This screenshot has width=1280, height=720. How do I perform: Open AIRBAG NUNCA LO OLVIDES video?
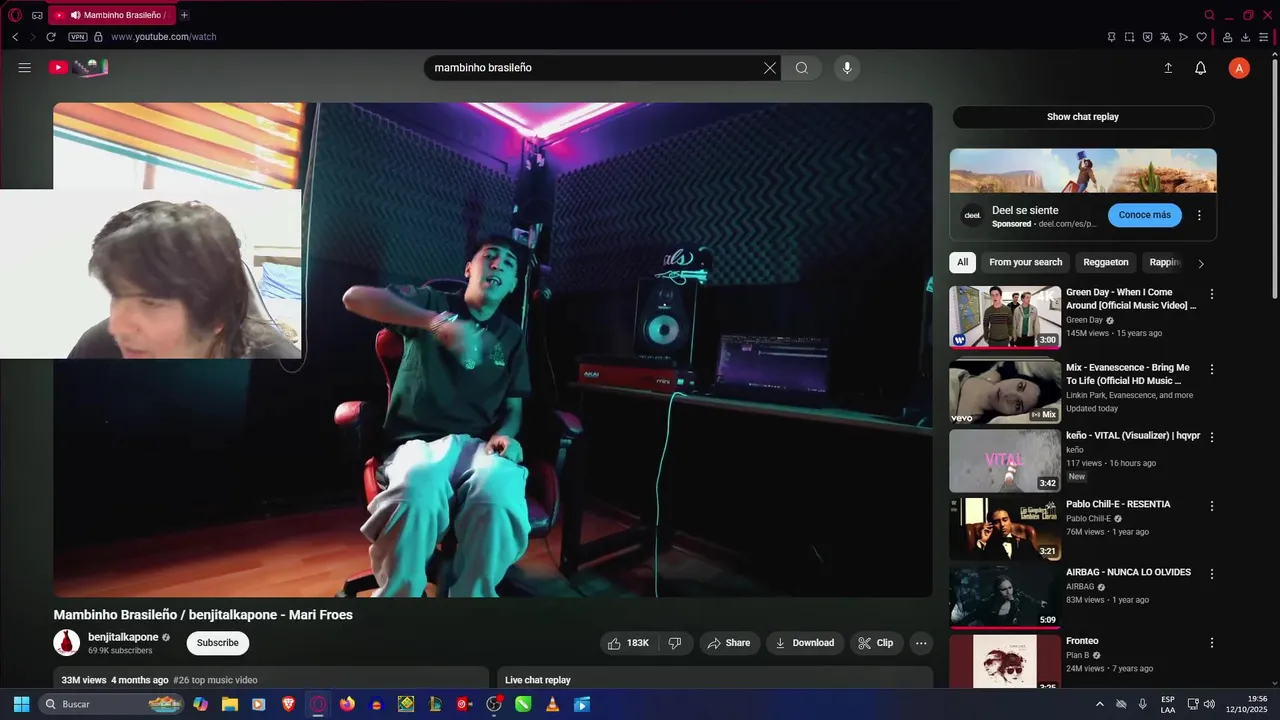point(1005,596)
